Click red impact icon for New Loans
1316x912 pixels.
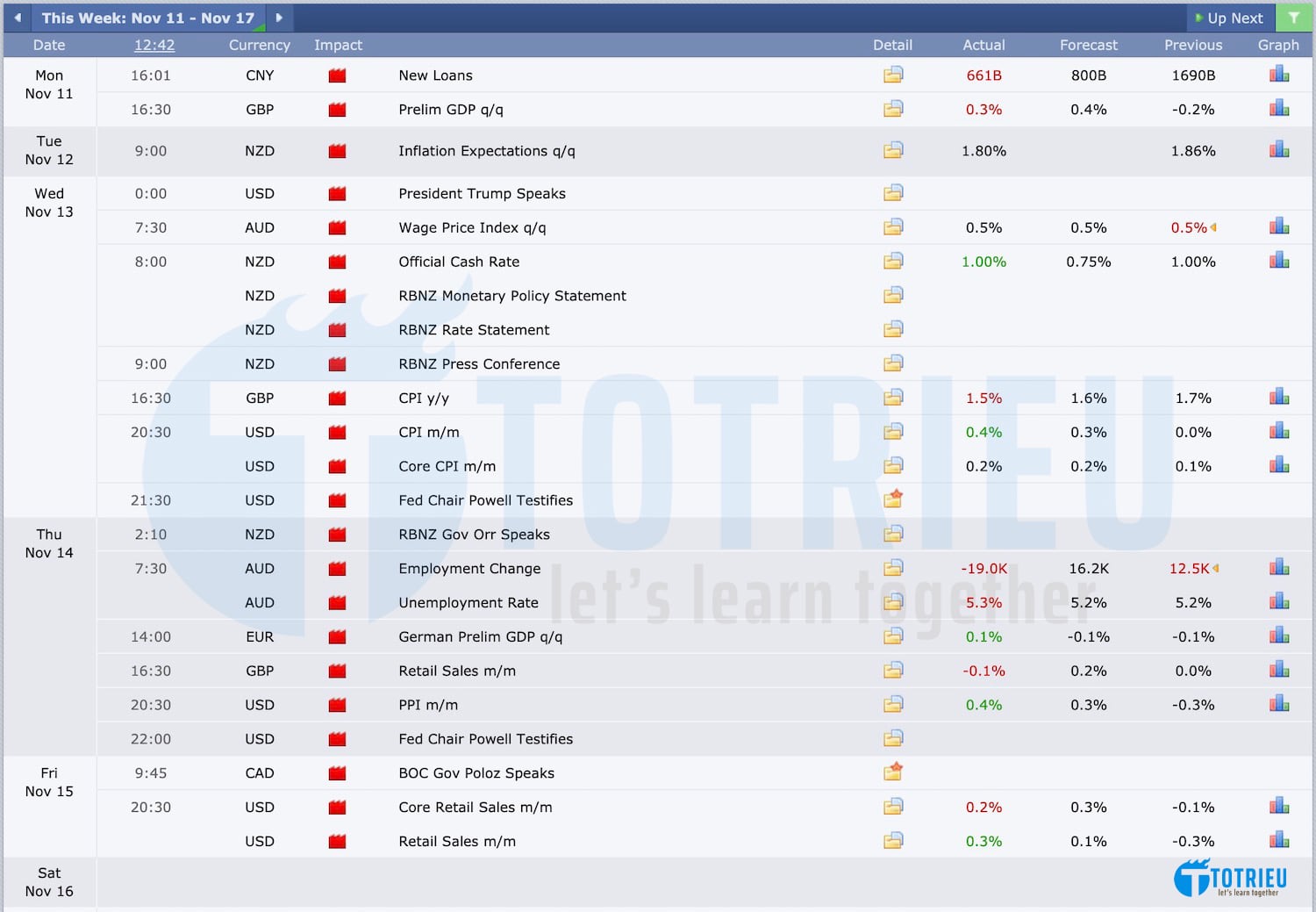coord(337,76)
